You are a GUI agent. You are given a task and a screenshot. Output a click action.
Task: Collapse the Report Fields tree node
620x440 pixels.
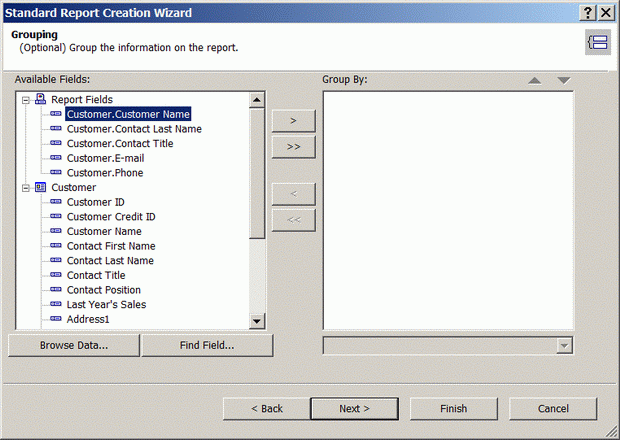[x=25, y=100]
